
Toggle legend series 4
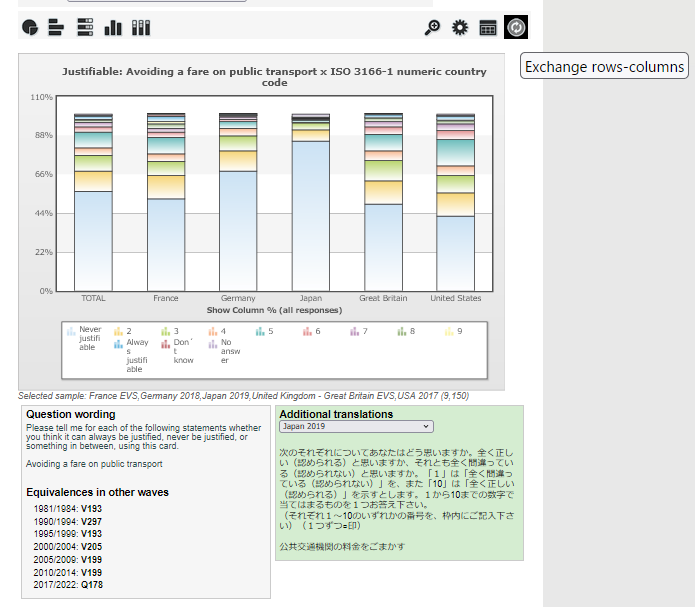point(218,331)
